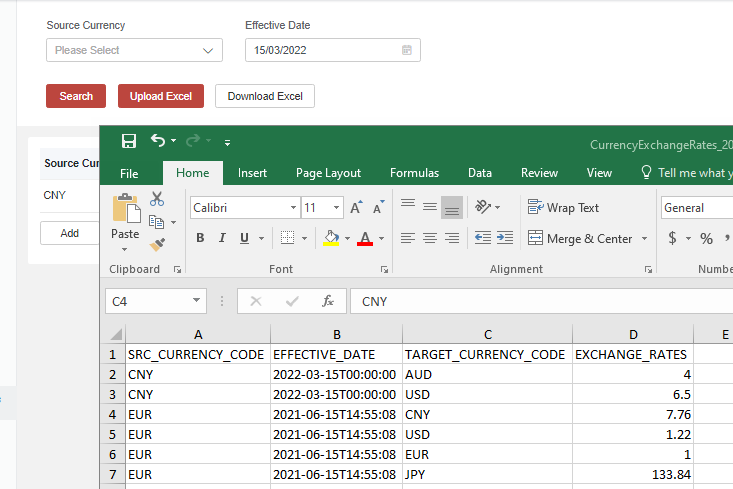Viewport: 733px width, 489px height.
Task: Click the Save icon in Excel
Action: tap(129, 141)
